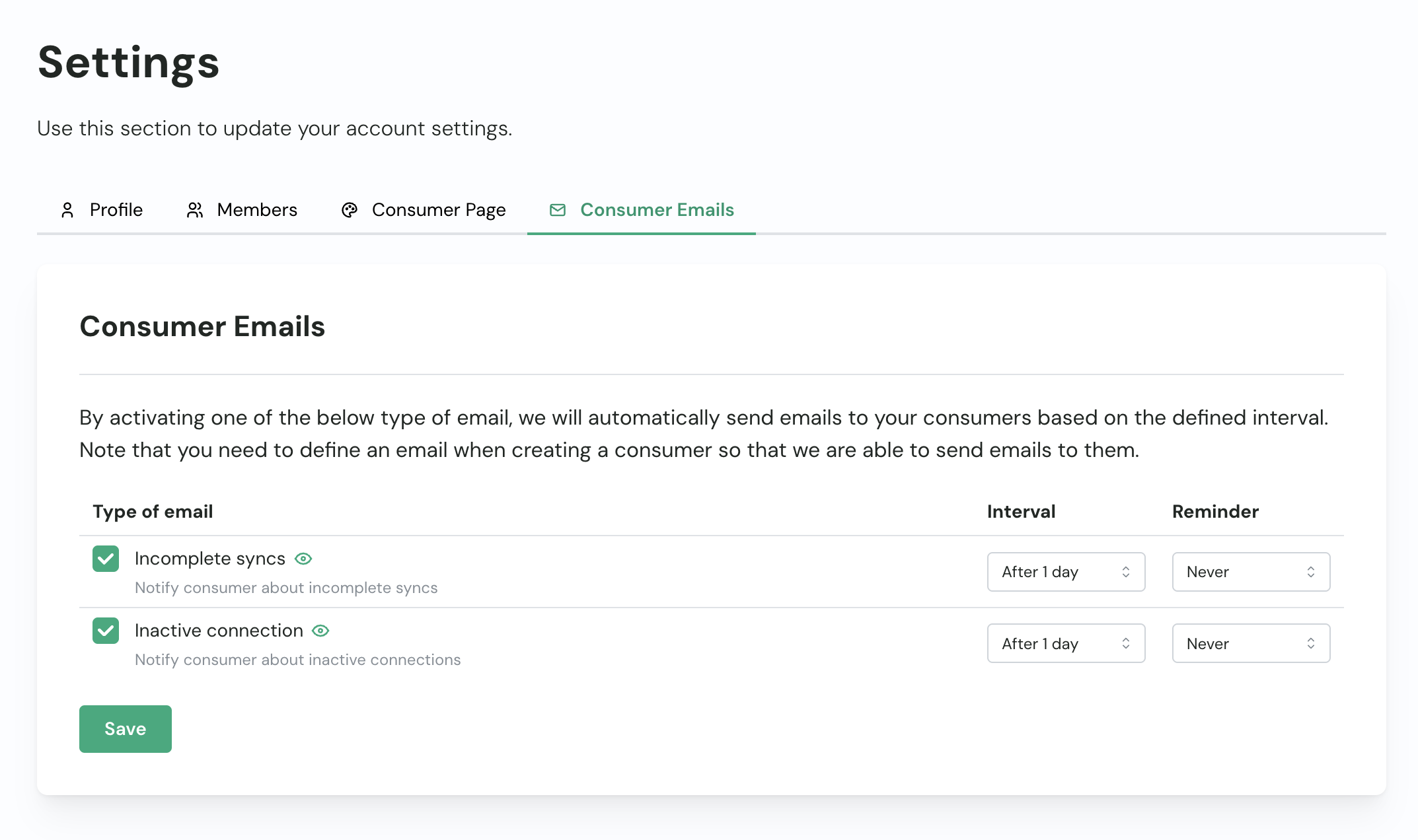The image size is (1418, 840).
Task: Go to the Consumer Page tab
Action: pyautogui.click(x=438, y=210)
